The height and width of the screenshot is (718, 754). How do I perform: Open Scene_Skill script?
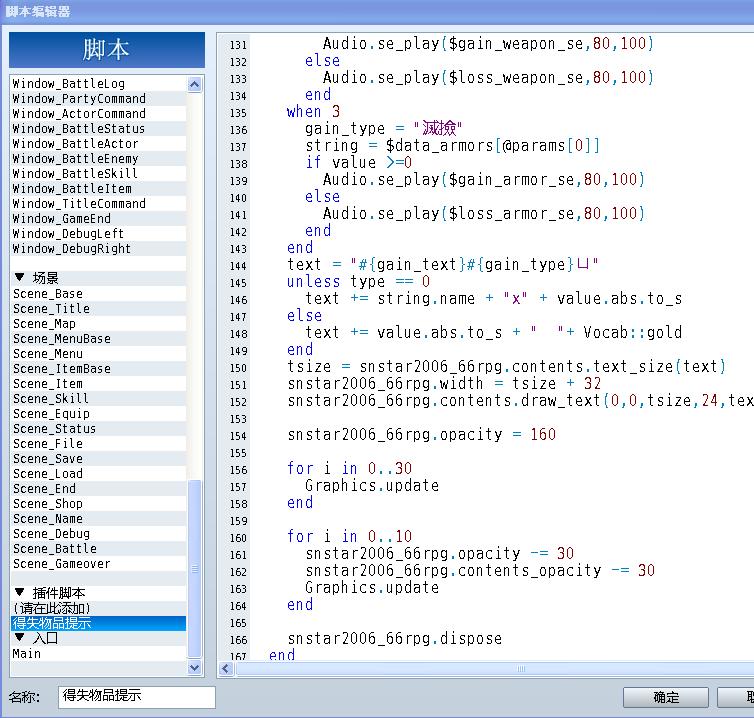(98, 398)
